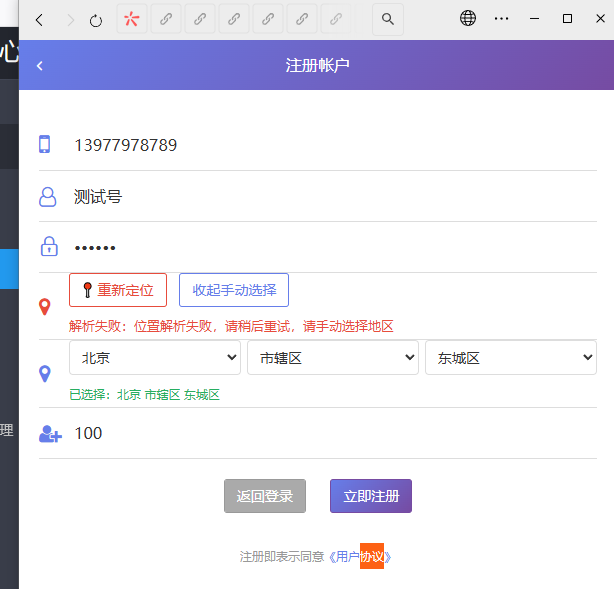Open the 《用户协议》 link
This screenshot has height=589, width=614.
point(359,556)
